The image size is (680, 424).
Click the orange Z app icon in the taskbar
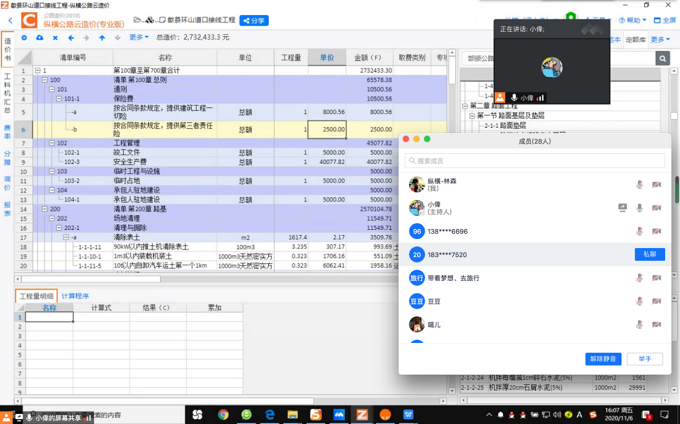(x=362, y=415)
